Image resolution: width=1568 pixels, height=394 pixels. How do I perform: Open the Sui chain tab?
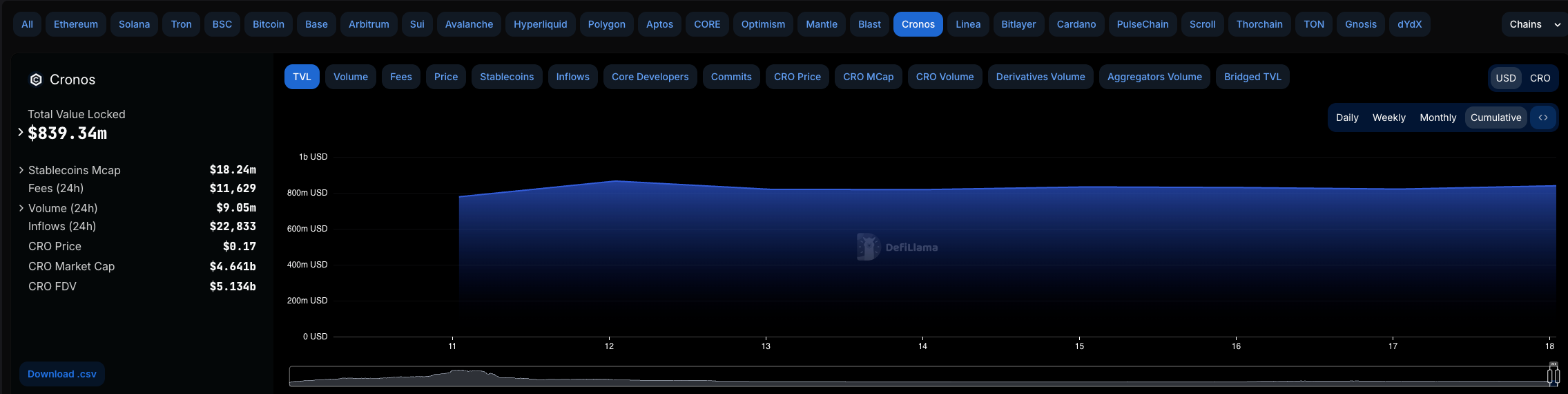coord(417,24)
